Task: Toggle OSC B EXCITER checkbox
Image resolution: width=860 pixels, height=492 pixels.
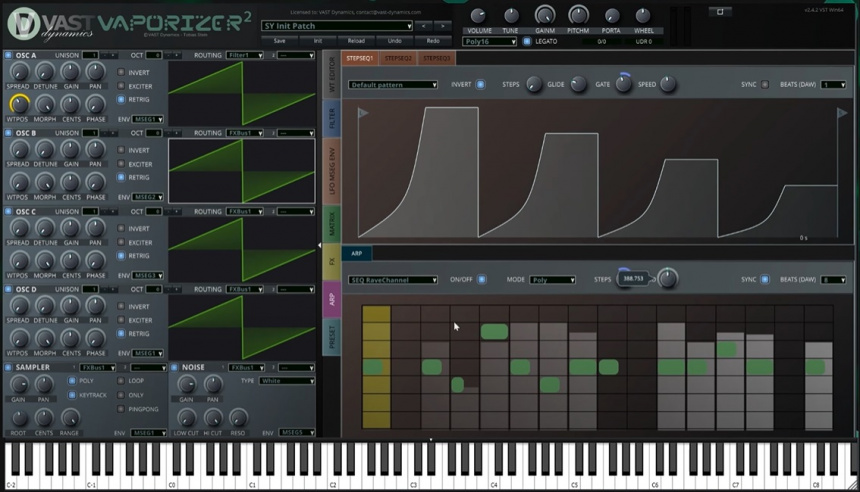Action: click(x=121, y=163)
